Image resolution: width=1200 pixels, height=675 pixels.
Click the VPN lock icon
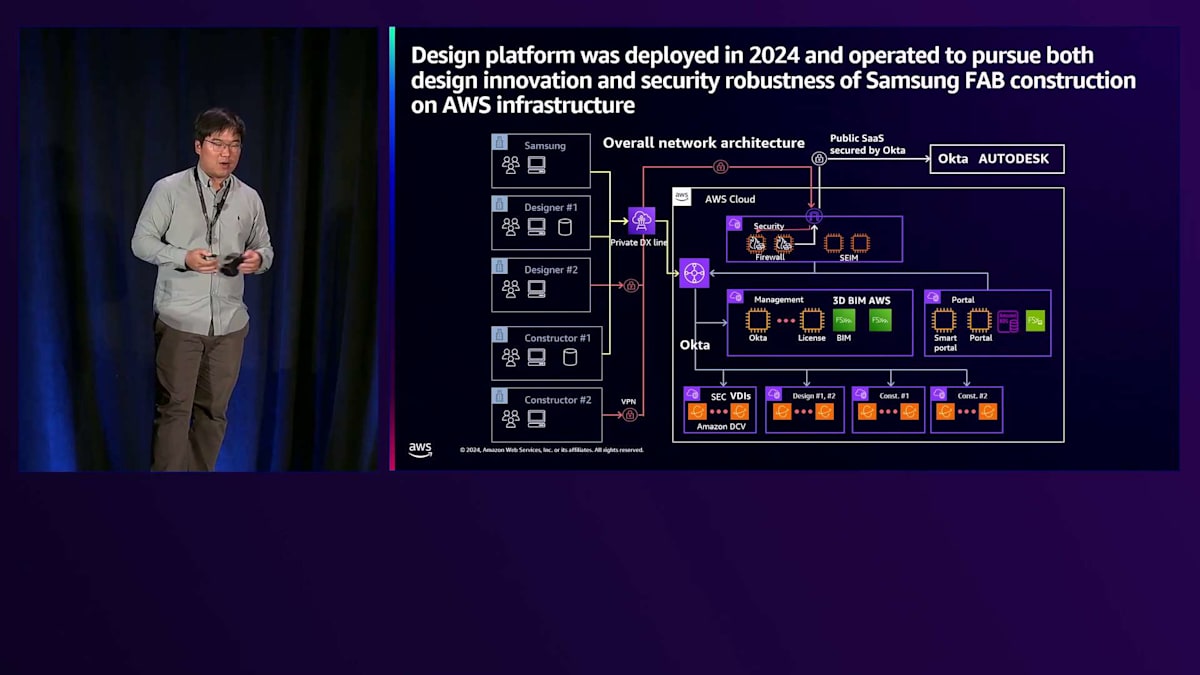631,414
